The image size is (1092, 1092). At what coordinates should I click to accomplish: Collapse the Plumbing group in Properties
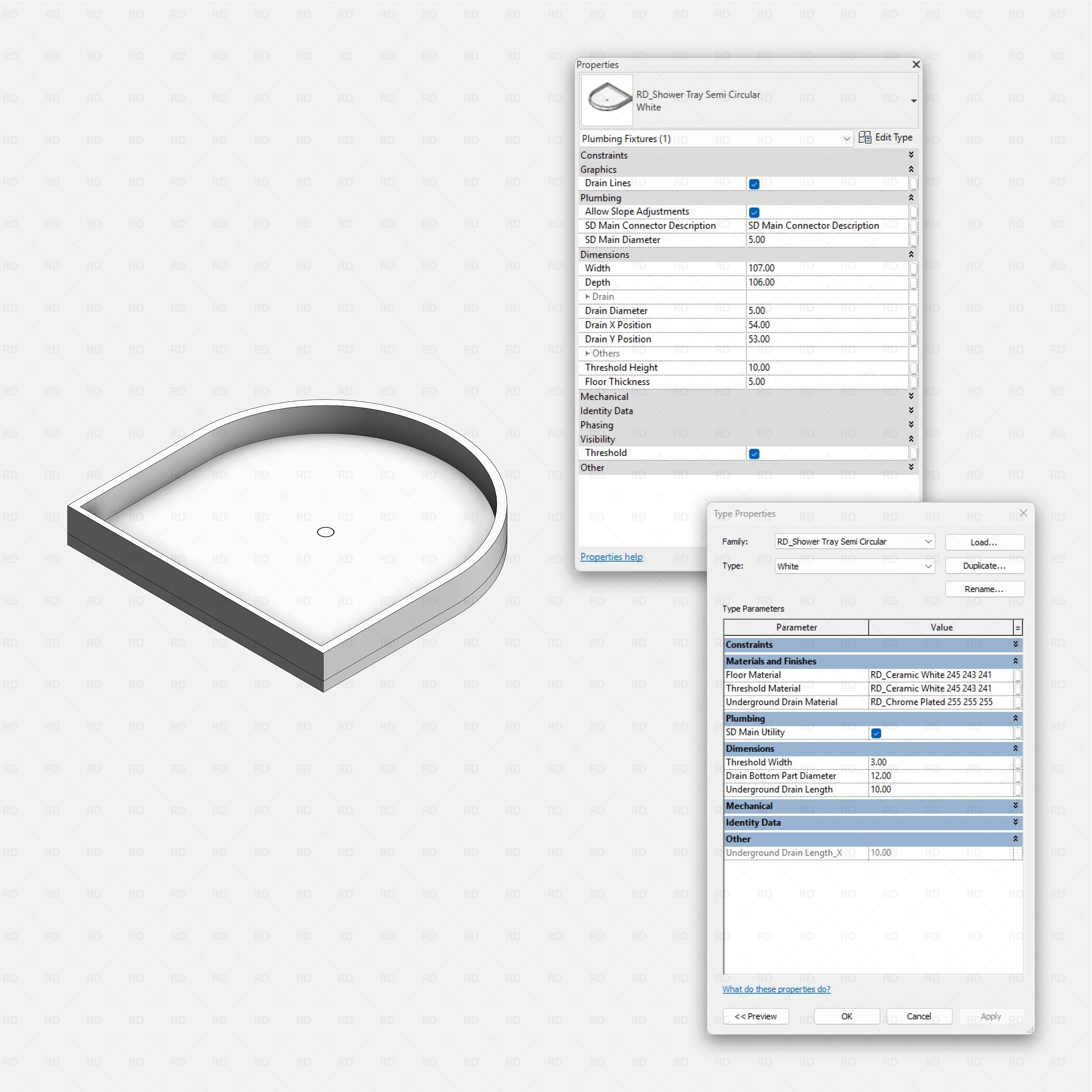pos(911,197)
